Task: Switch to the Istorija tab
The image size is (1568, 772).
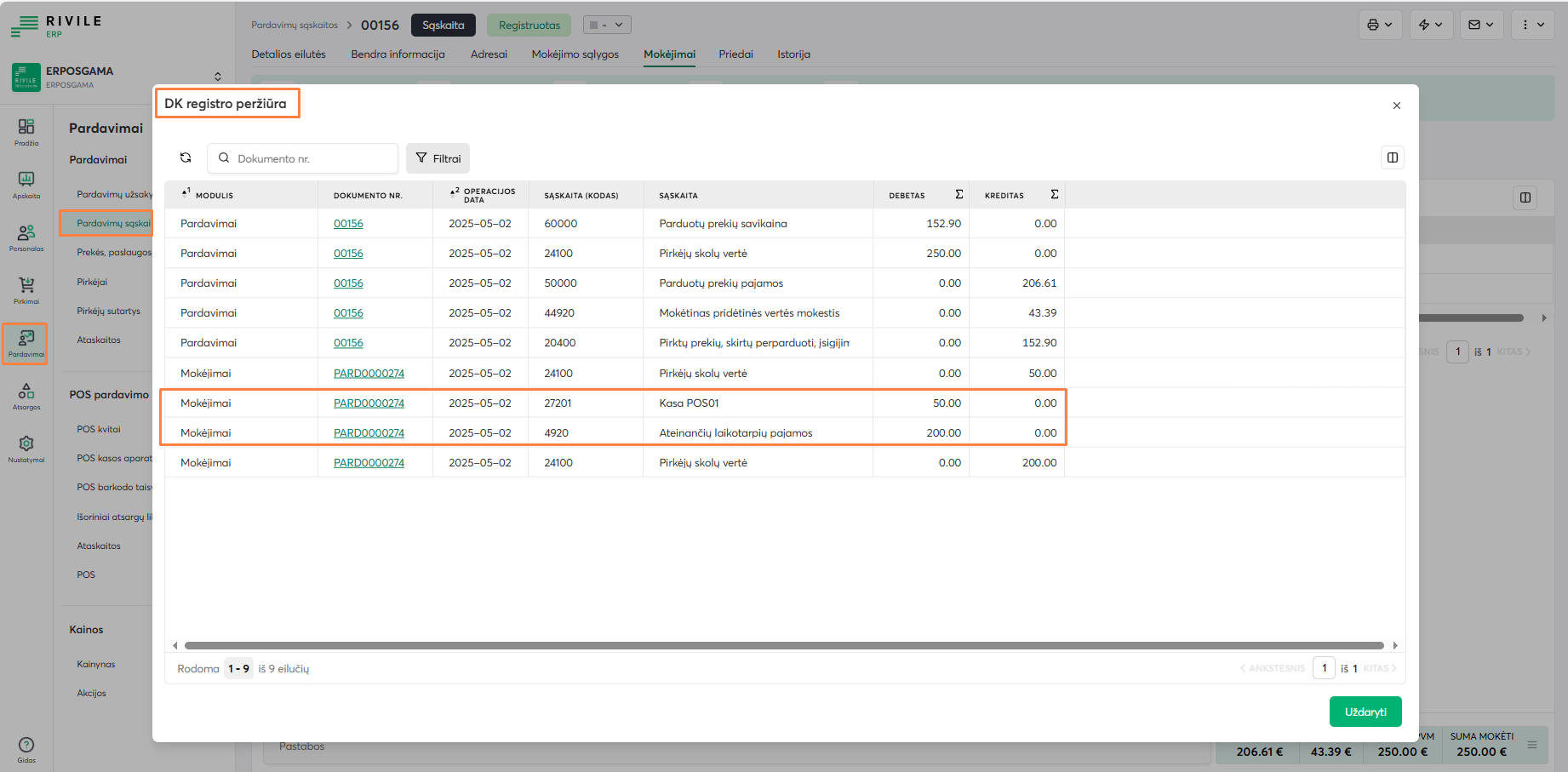Action: 793,54
